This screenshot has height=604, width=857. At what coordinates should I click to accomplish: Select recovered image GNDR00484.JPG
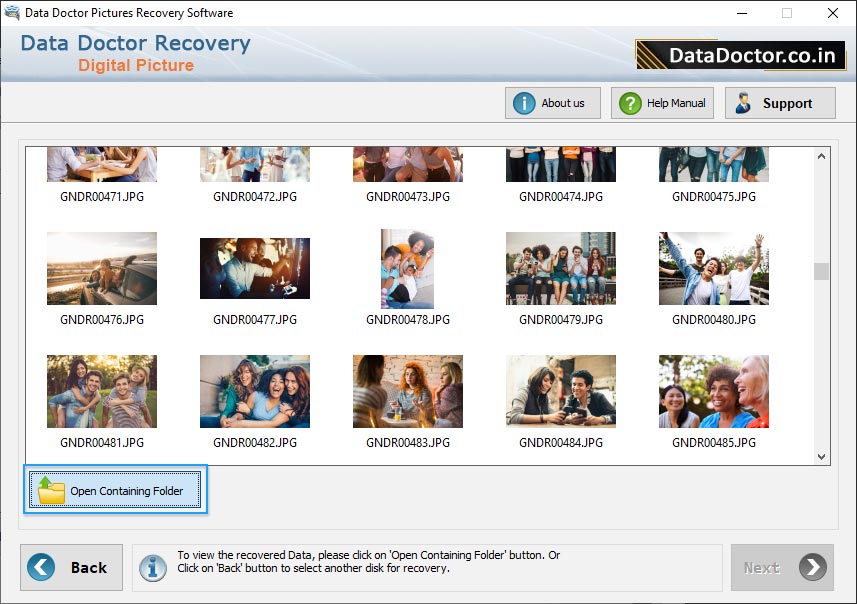pos(560,390)
